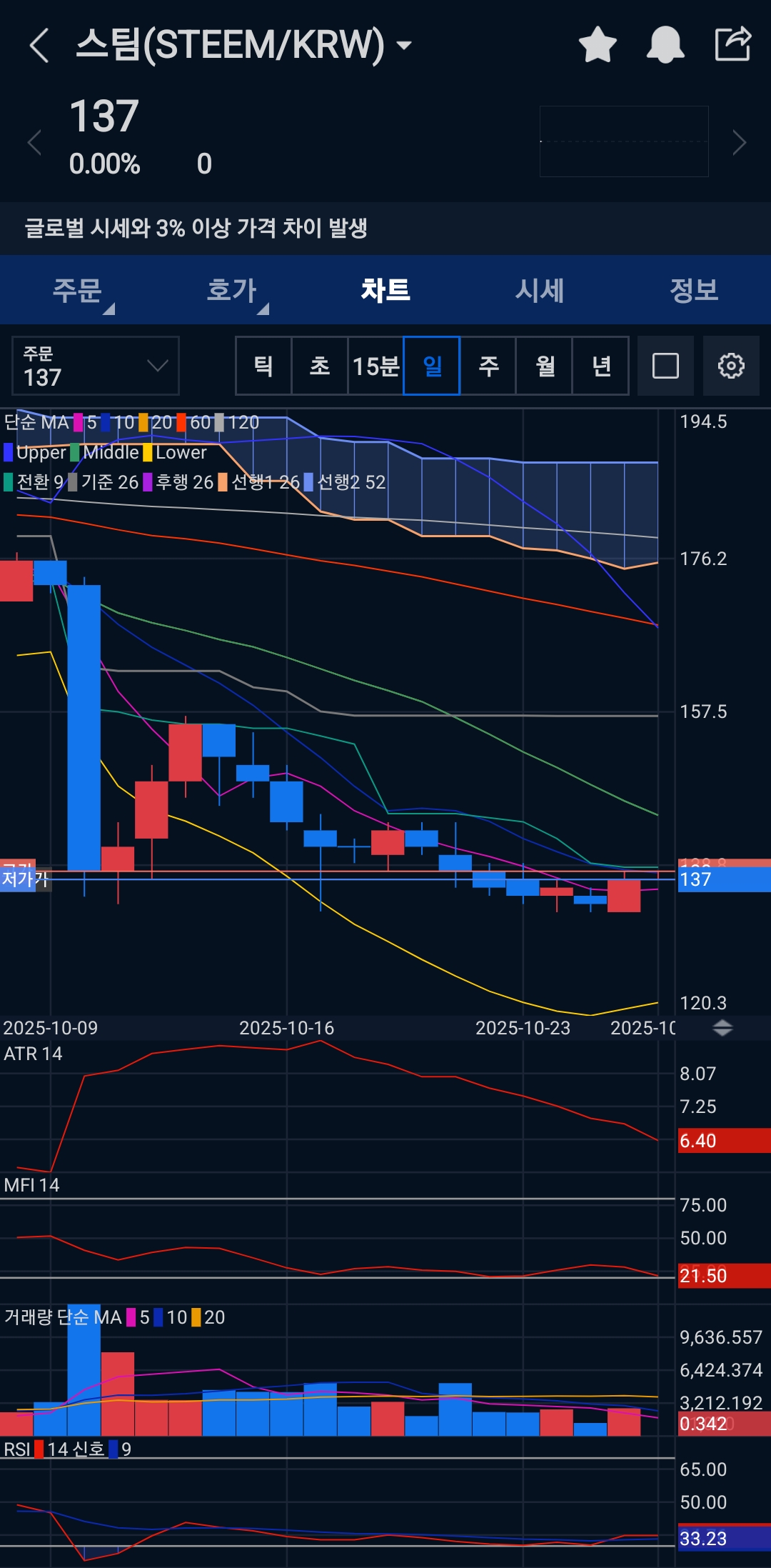The height and width of the screenshot is (1568, 771).
Task: Tap the 거래량 단순 MA label
Action: (x=63, y=1317)
